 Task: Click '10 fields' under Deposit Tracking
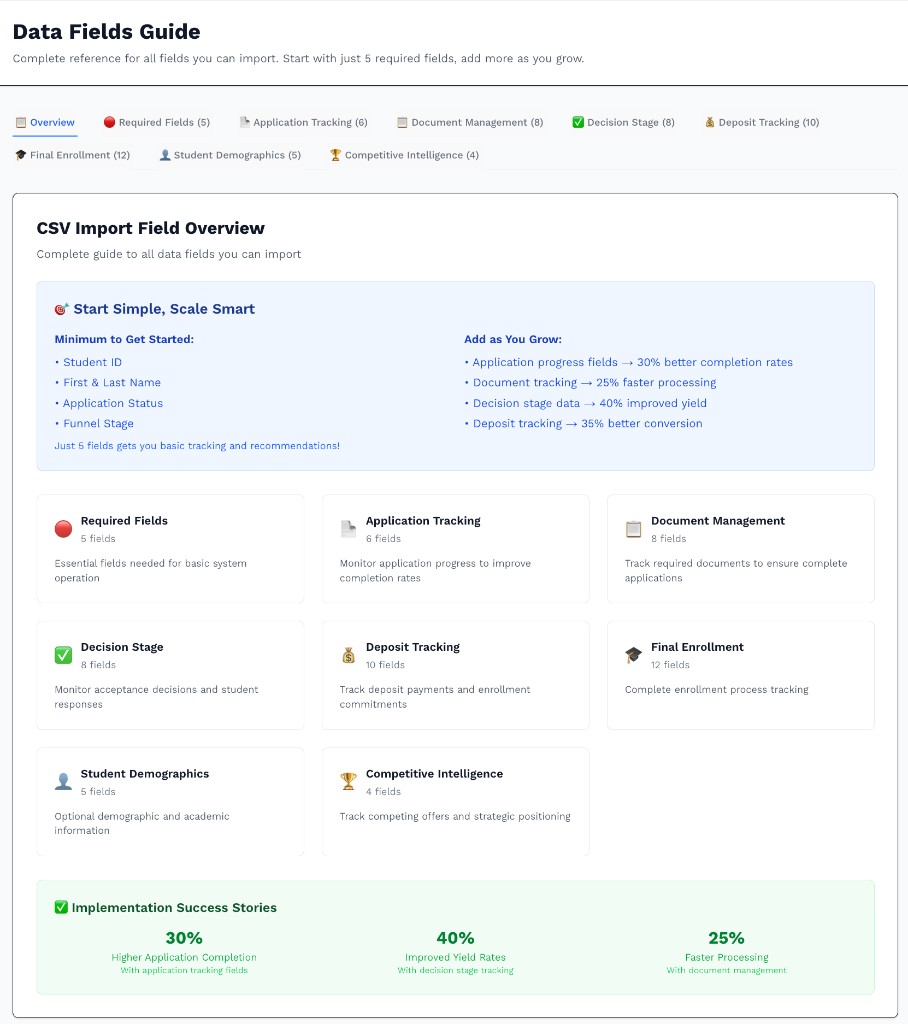(x=385, y=665)
